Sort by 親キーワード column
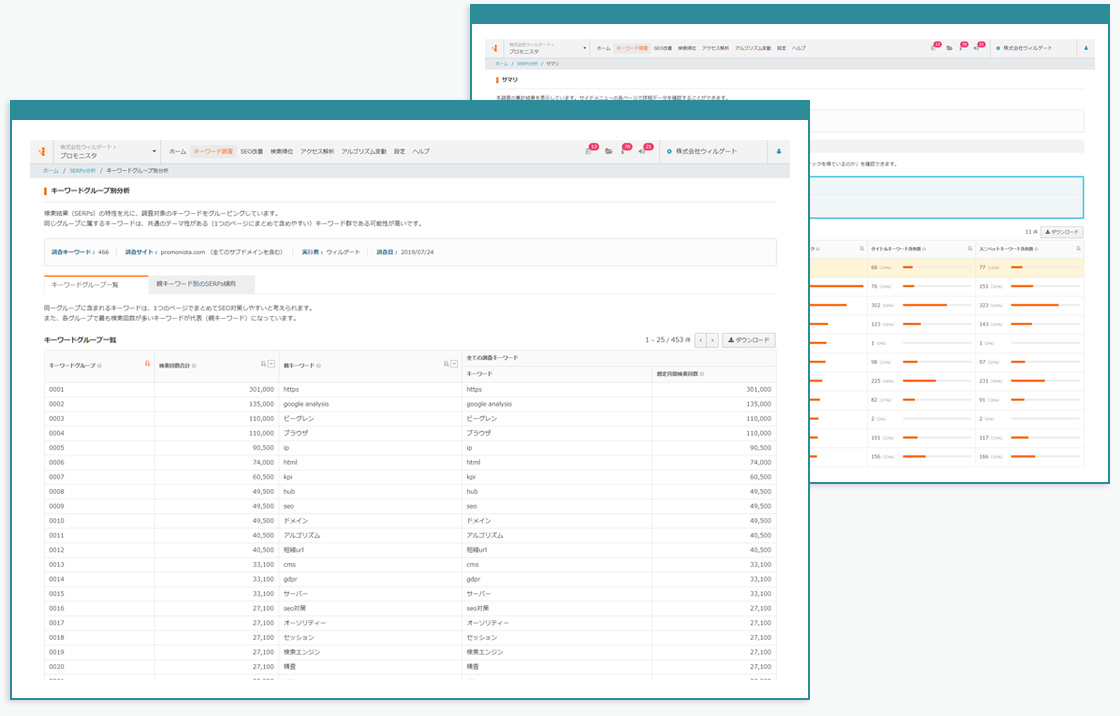 tap(446, 364)
